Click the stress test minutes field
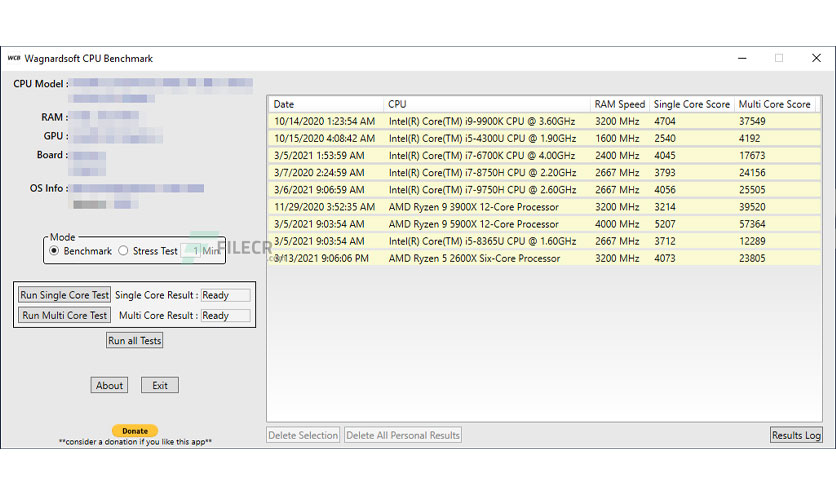This screenshot has height=484, width=836. (190, 251)
